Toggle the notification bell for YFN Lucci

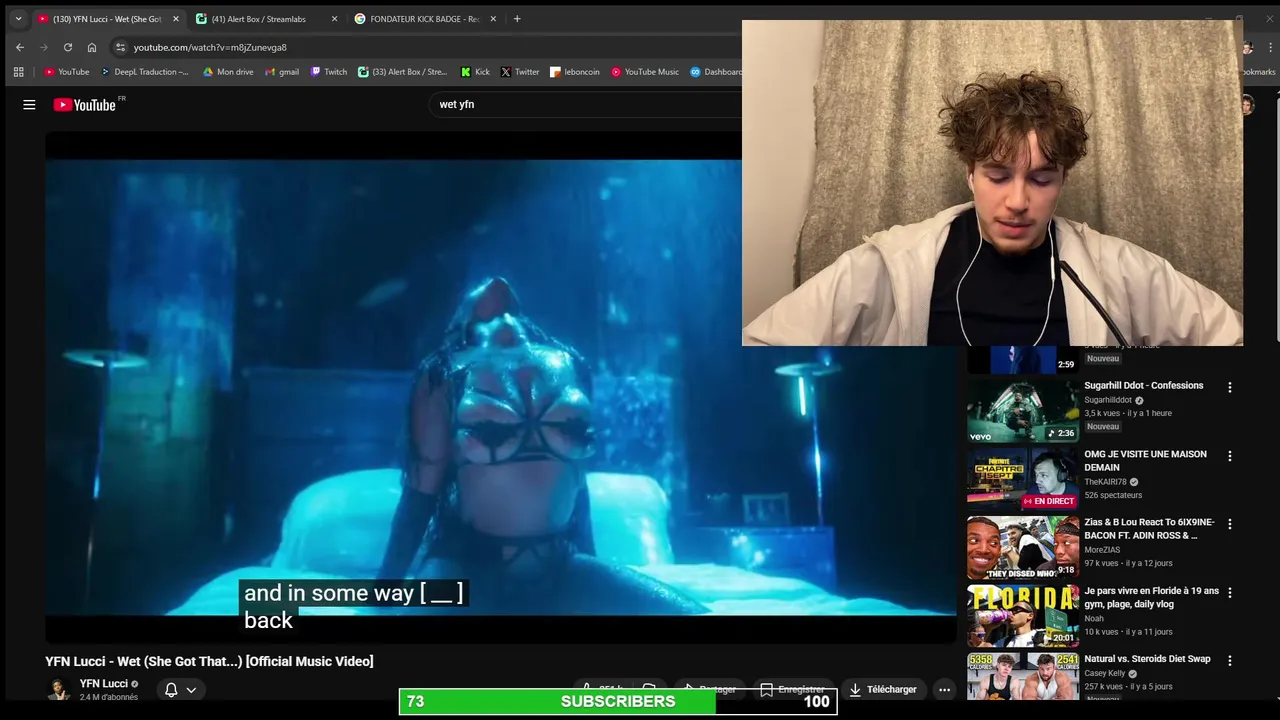[171, 690]
